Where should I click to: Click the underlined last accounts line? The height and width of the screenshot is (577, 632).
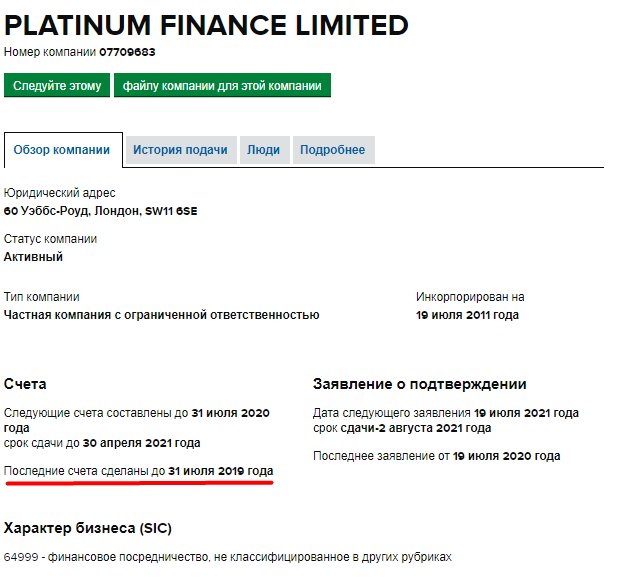(x=139, y=470)
